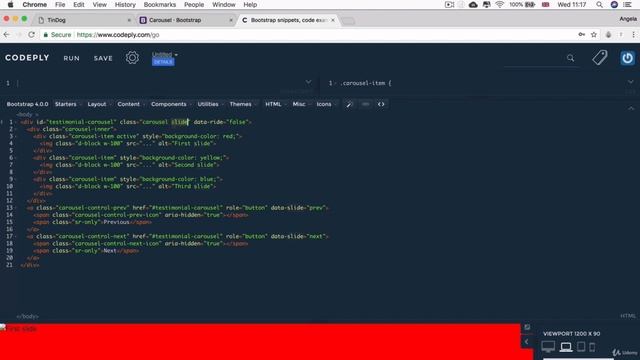This screenshot has height=360, width=640.
Task: Expand the Starters dropdown
Action: 68,104
